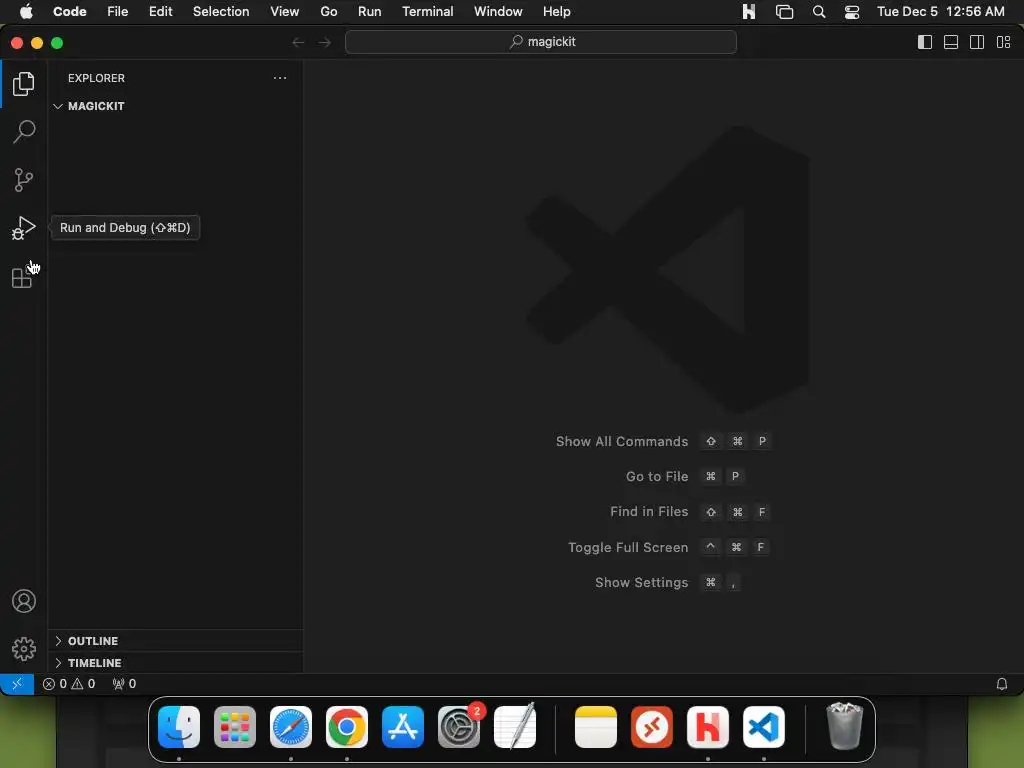Click the Toggle Full Screen label

click(x=628, y=547)
